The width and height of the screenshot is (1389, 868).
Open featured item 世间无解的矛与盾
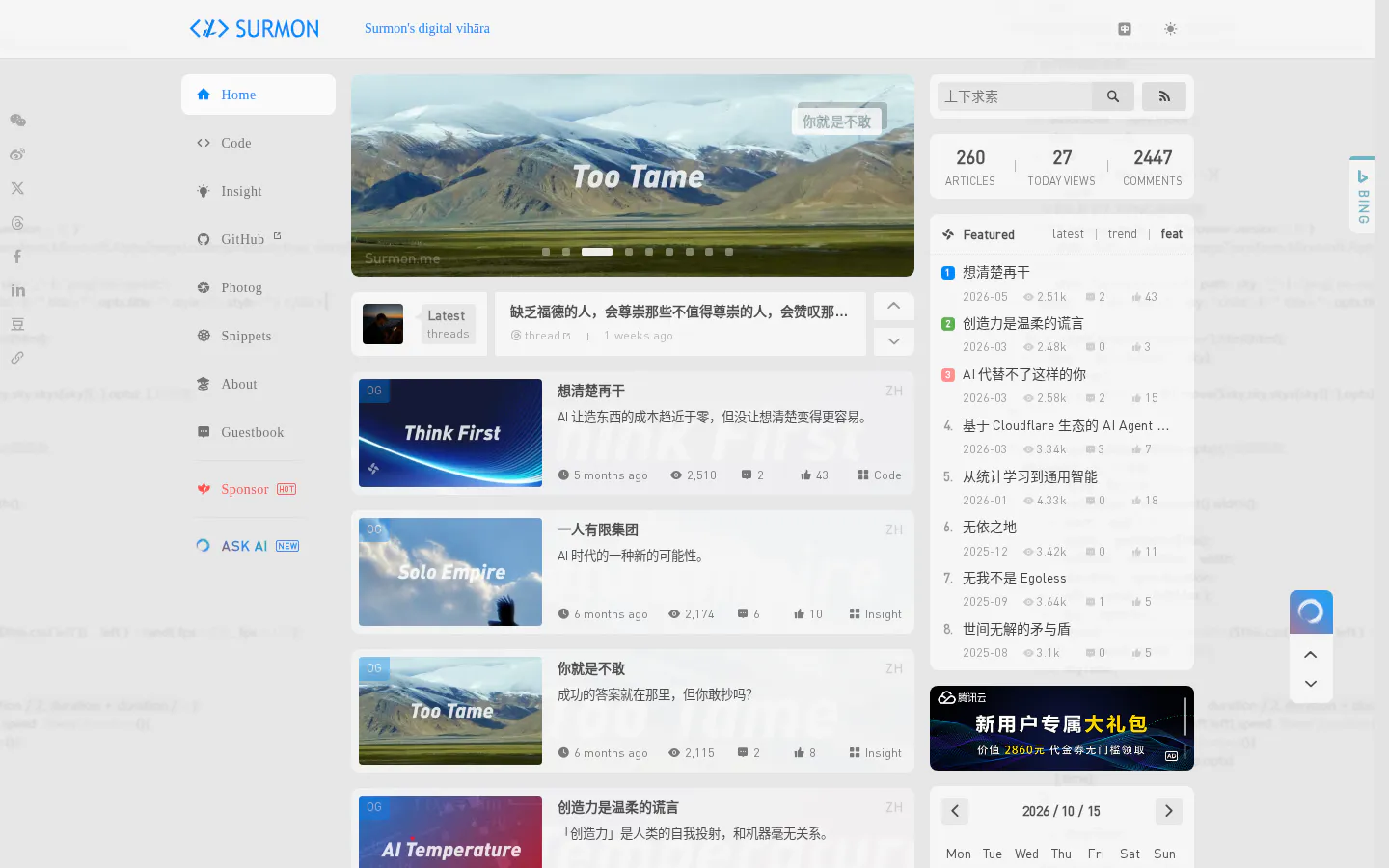(x=1017, y=629)
